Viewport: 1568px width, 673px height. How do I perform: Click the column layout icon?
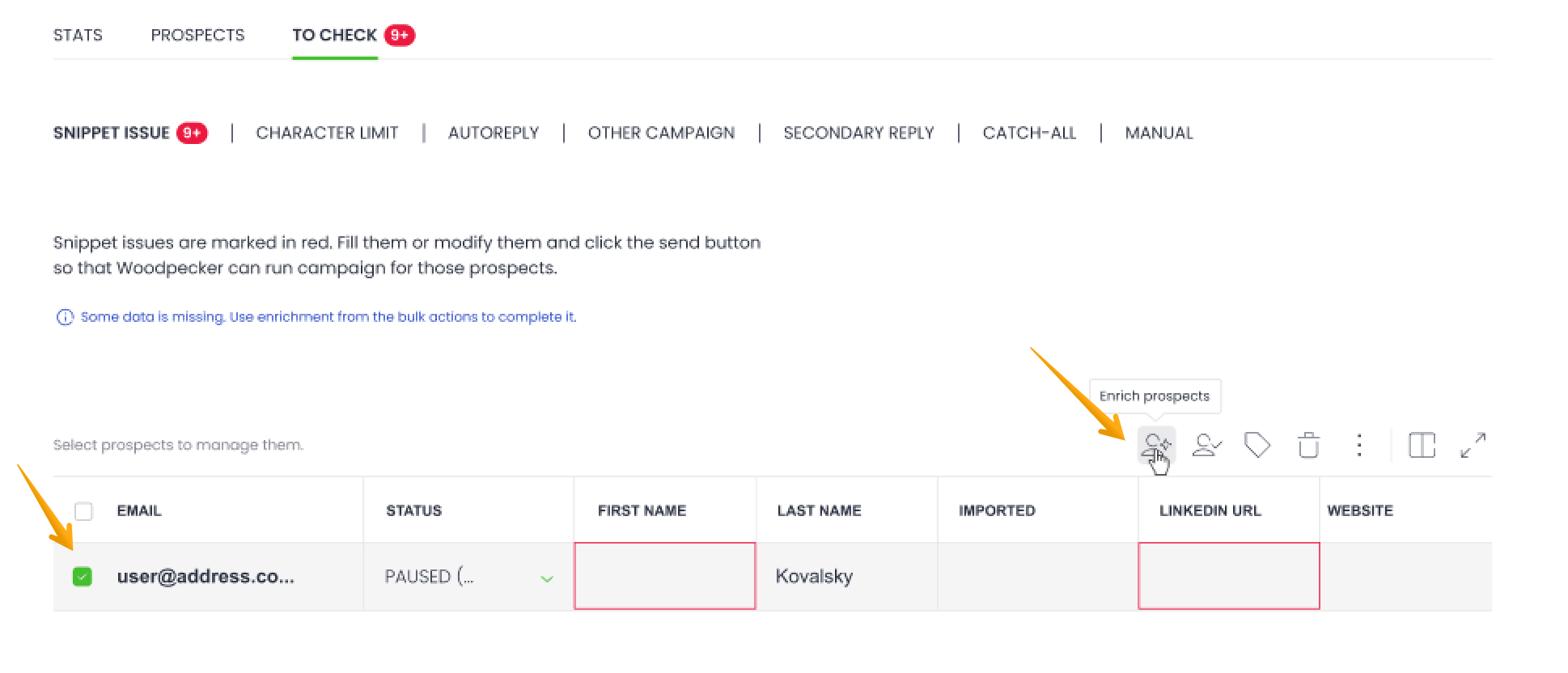1422,445
